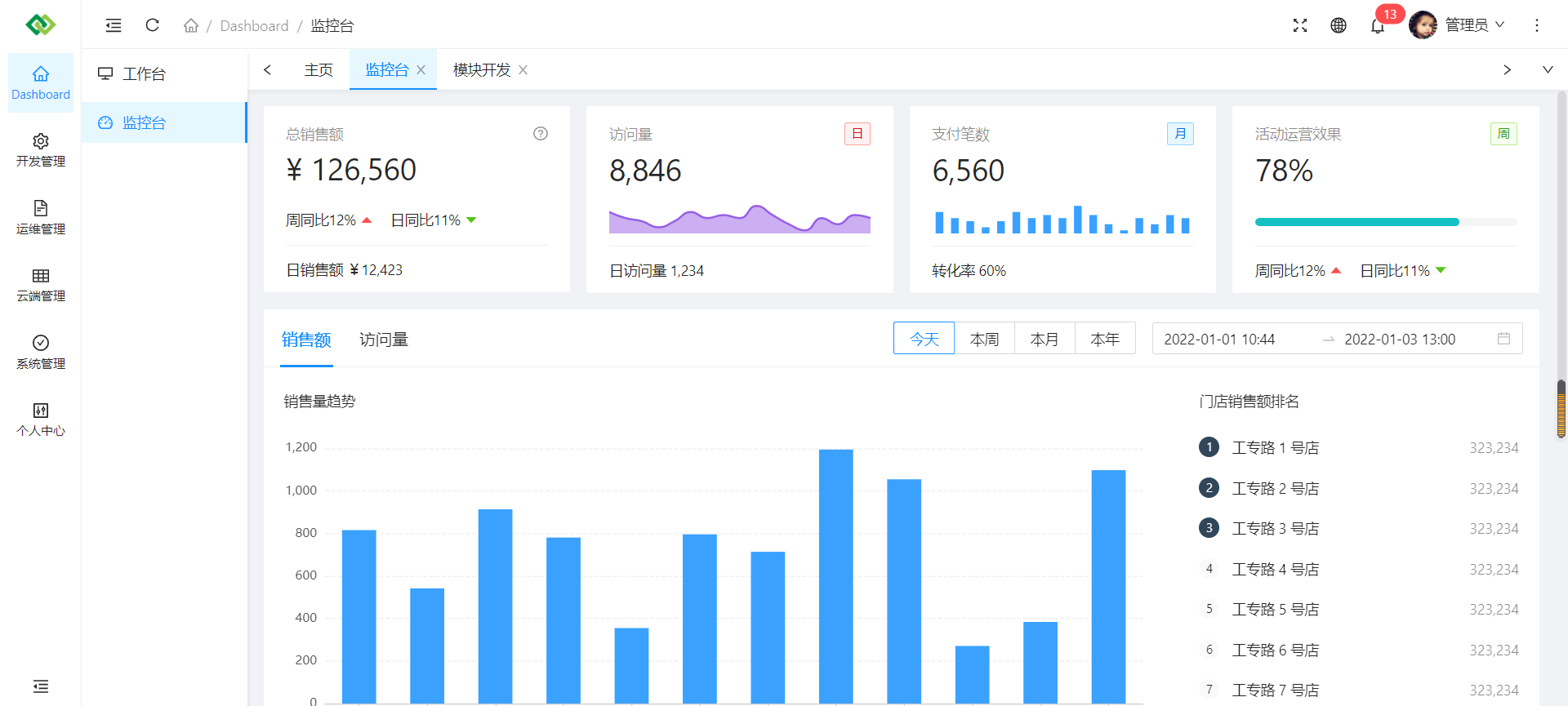Open 运维管理 in sidebar
The width and height of the screenshot is (1568, 706).
41,218
